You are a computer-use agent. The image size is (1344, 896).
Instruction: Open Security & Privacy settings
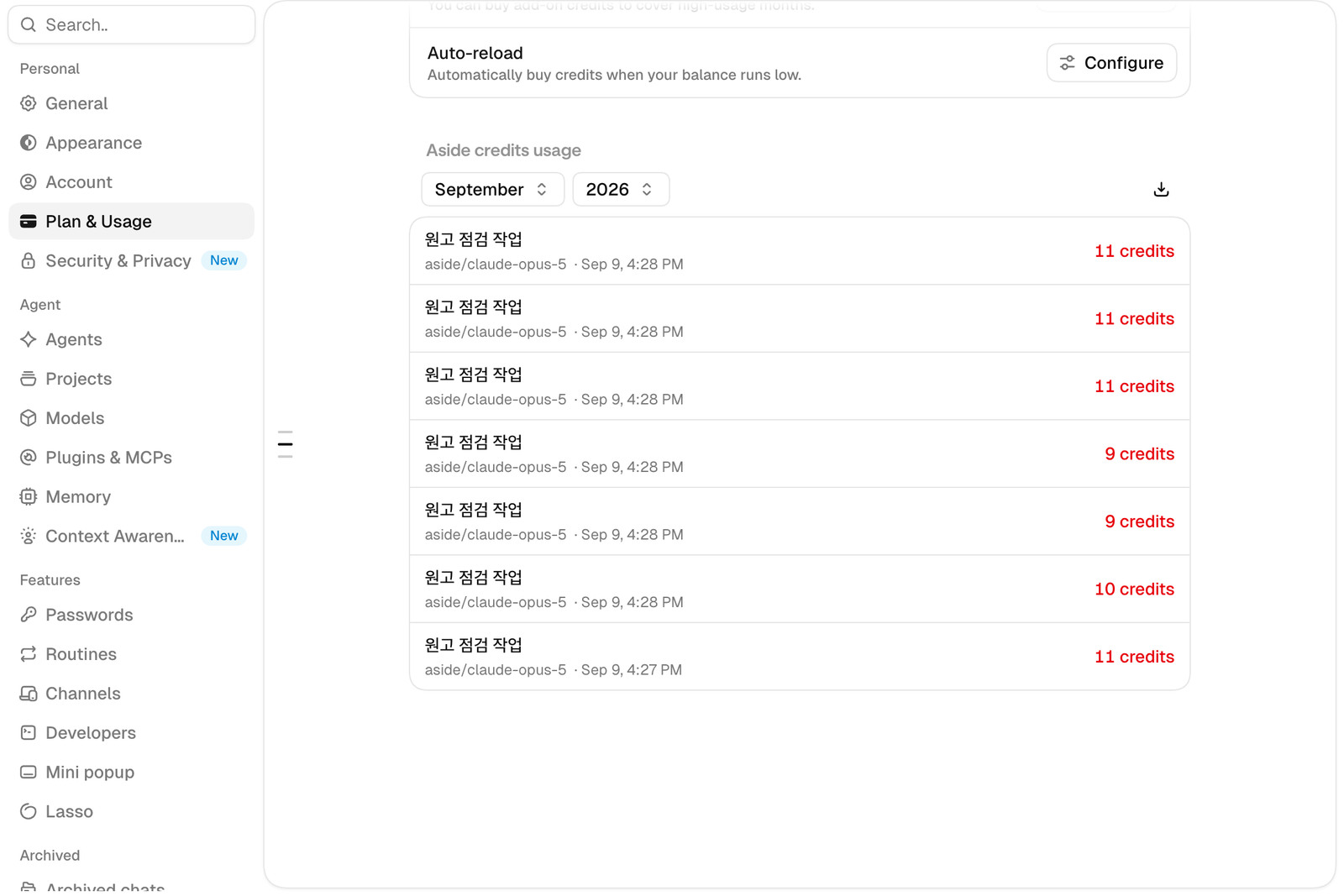tap(131, 260)
